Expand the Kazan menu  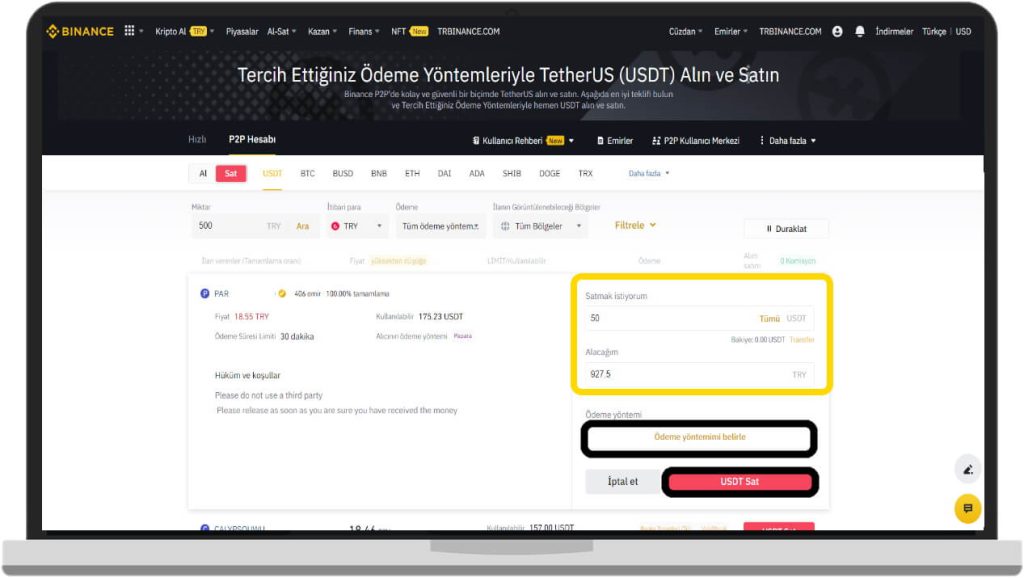322,31
